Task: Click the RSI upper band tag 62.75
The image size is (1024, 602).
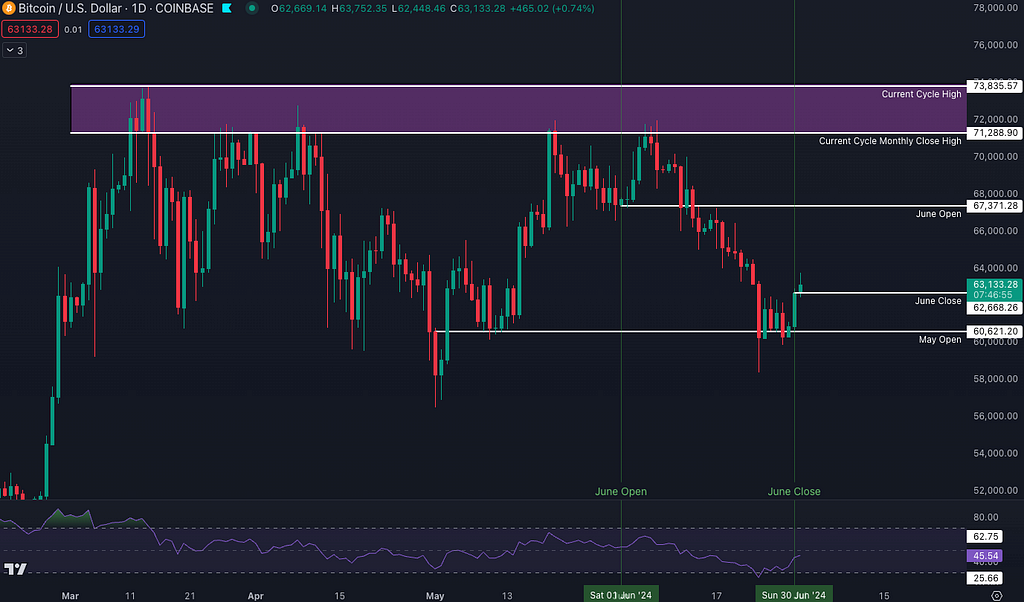Action: (x=985, y=537)
